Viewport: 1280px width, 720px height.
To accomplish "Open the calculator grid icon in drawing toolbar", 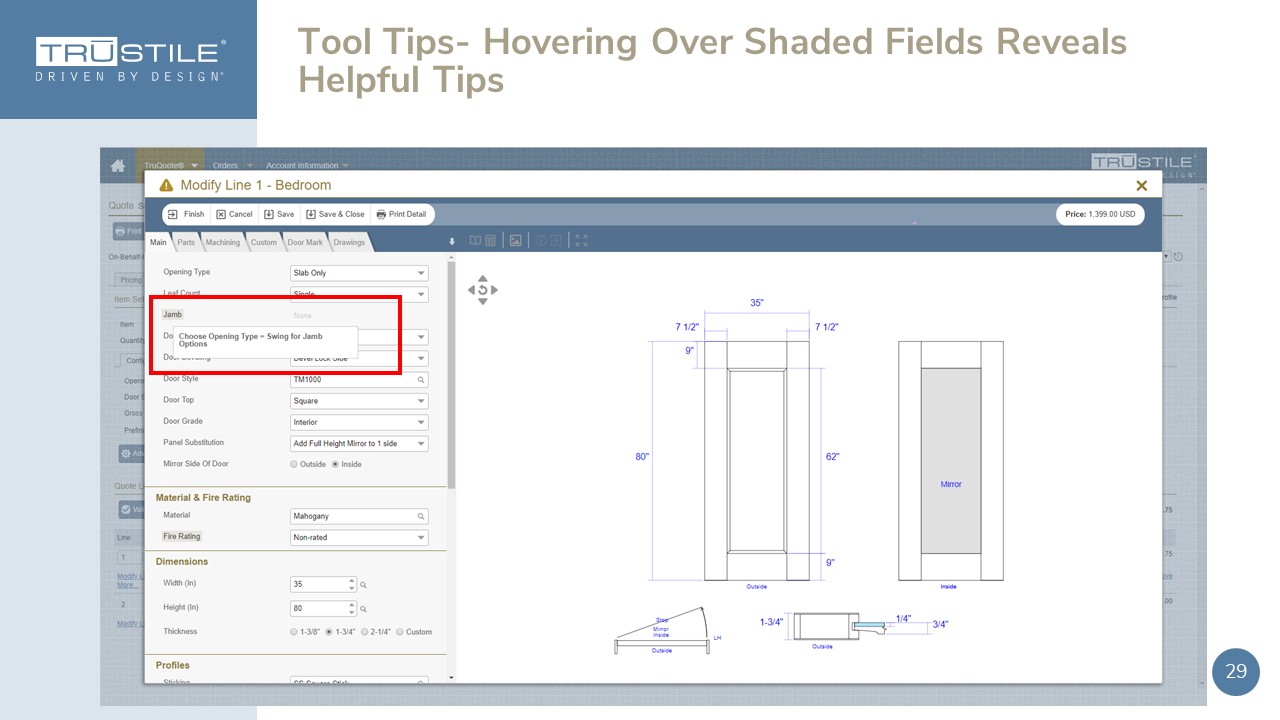I will coord(490,240).
